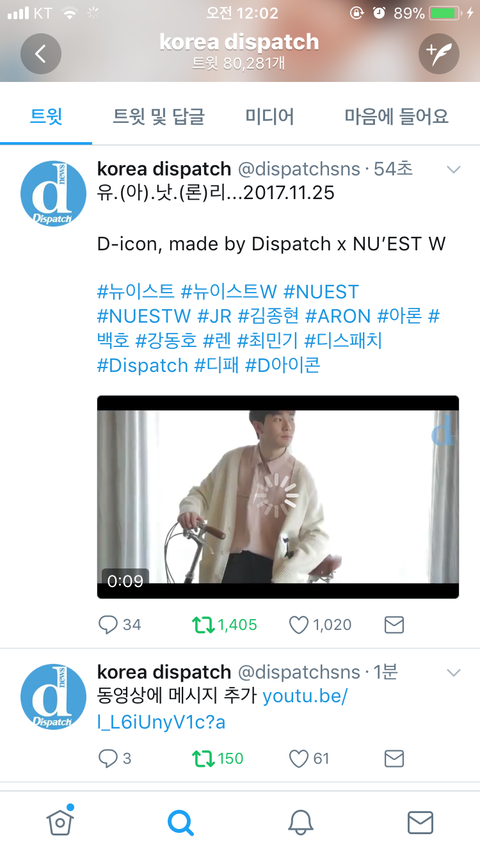Share the first tweet via message envelope

(x=394, y=625)
